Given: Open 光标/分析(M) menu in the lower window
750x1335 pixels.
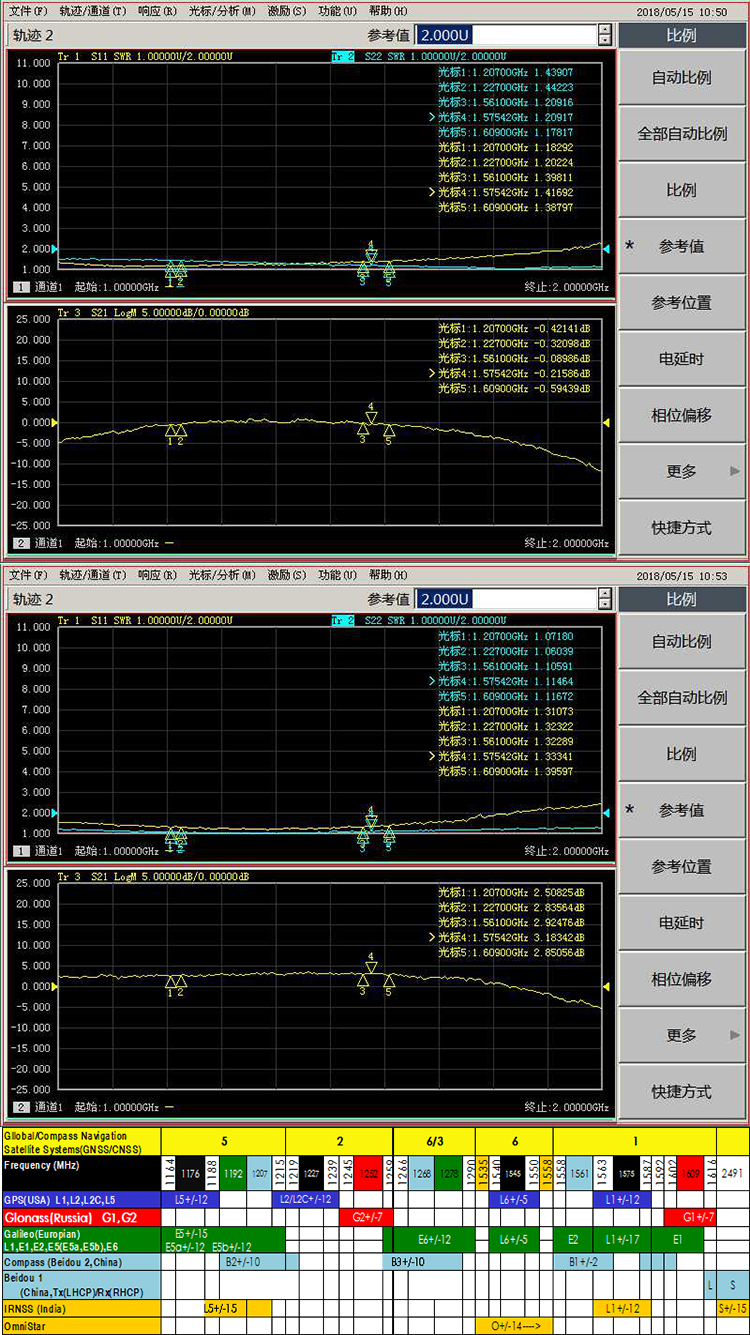Looking at the screenshot, I should coord(222,575).
